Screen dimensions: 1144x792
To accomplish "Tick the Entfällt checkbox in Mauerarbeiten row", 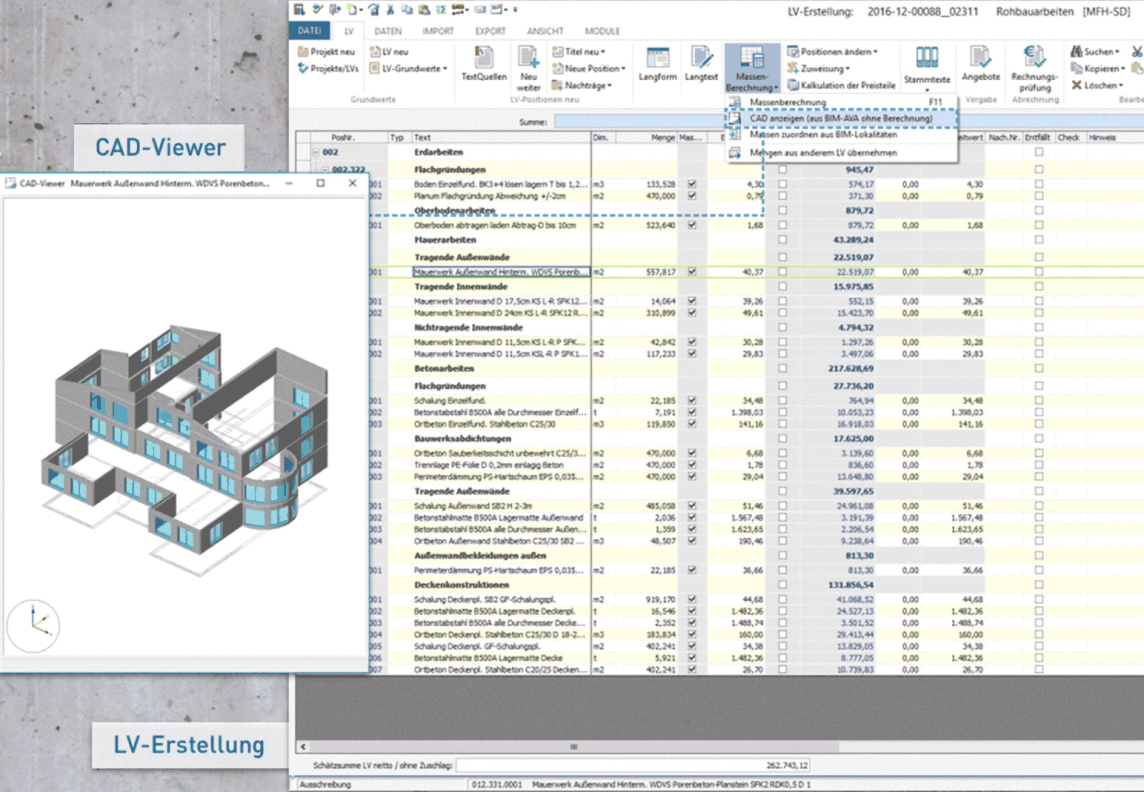I will click(1039, 240).
